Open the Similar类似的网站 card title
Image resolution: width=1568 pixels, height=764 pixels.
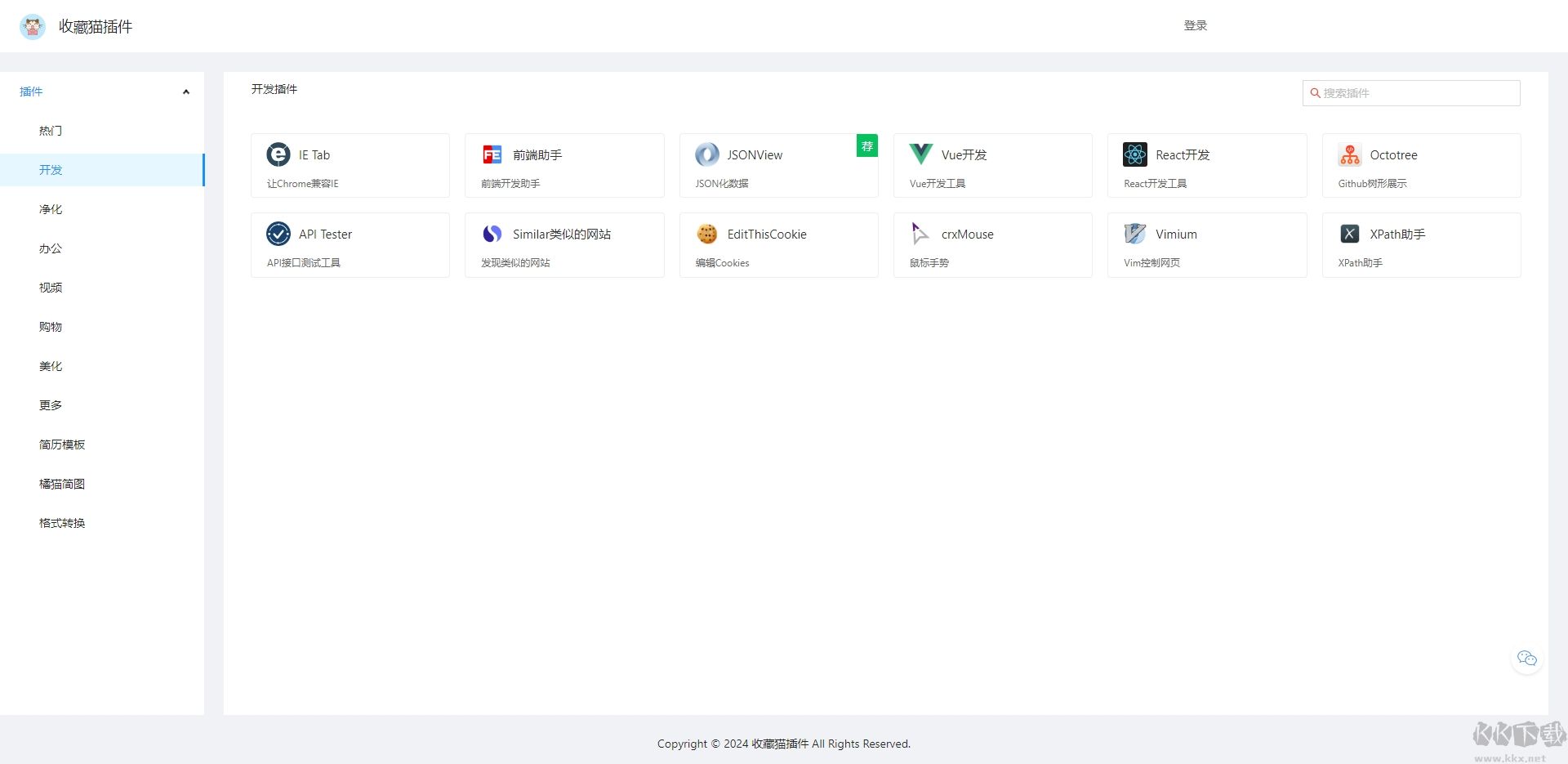[562, 234]
